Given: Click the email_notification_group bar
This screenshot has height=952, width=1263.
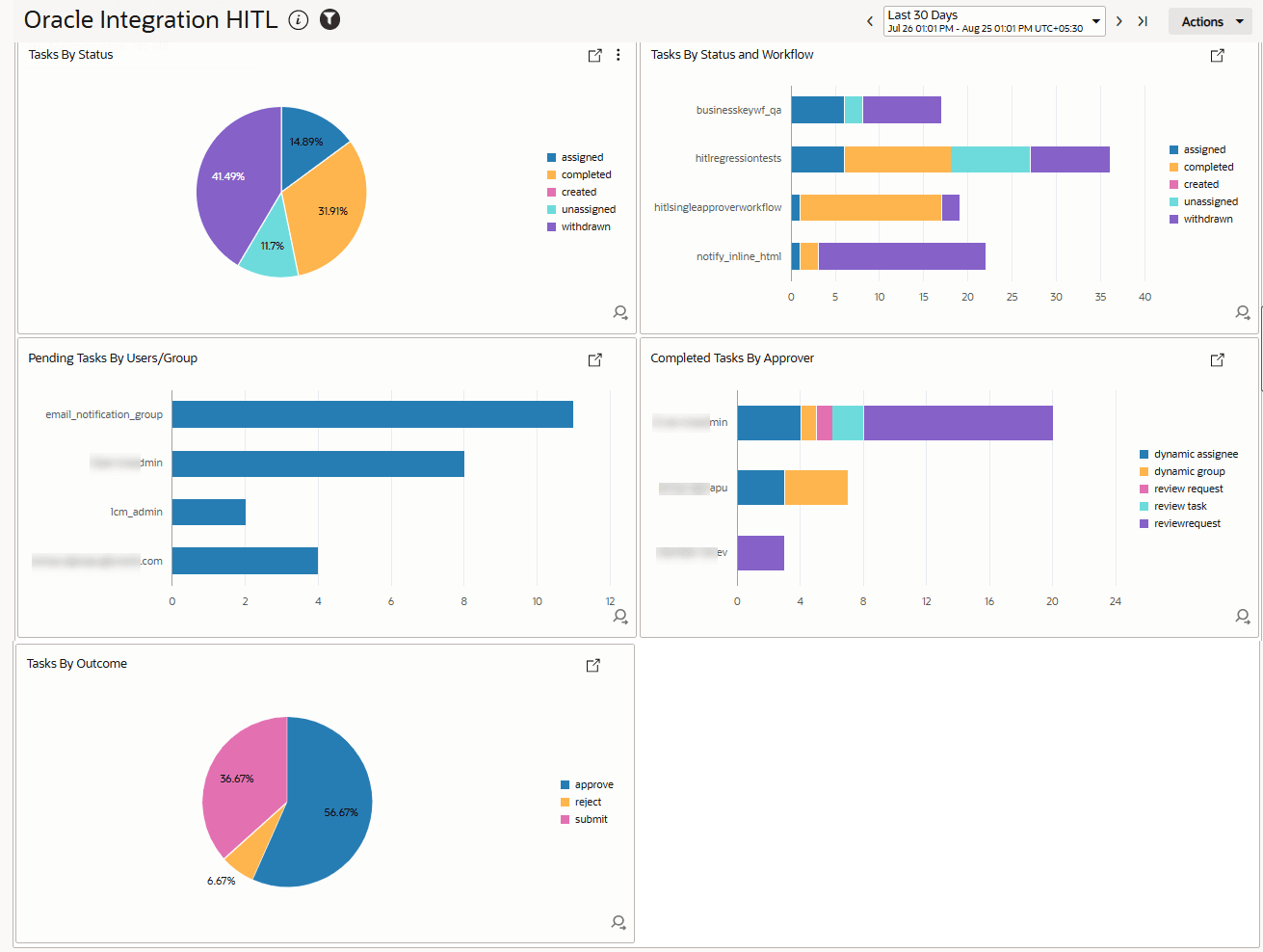Looking at the screenshot, I should [x=372, y=414].
